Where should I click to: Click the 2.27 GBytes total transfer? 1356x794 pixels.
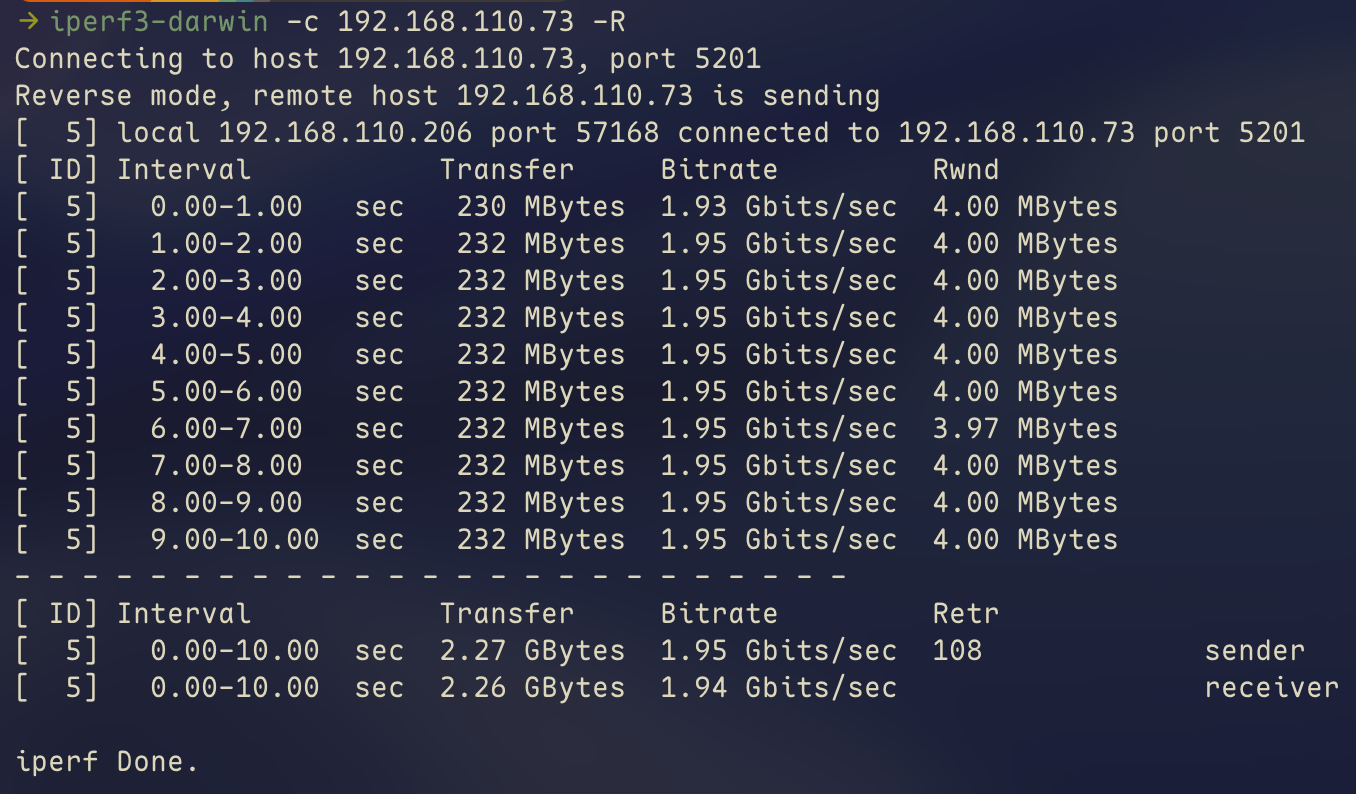(x=532, y=651)
